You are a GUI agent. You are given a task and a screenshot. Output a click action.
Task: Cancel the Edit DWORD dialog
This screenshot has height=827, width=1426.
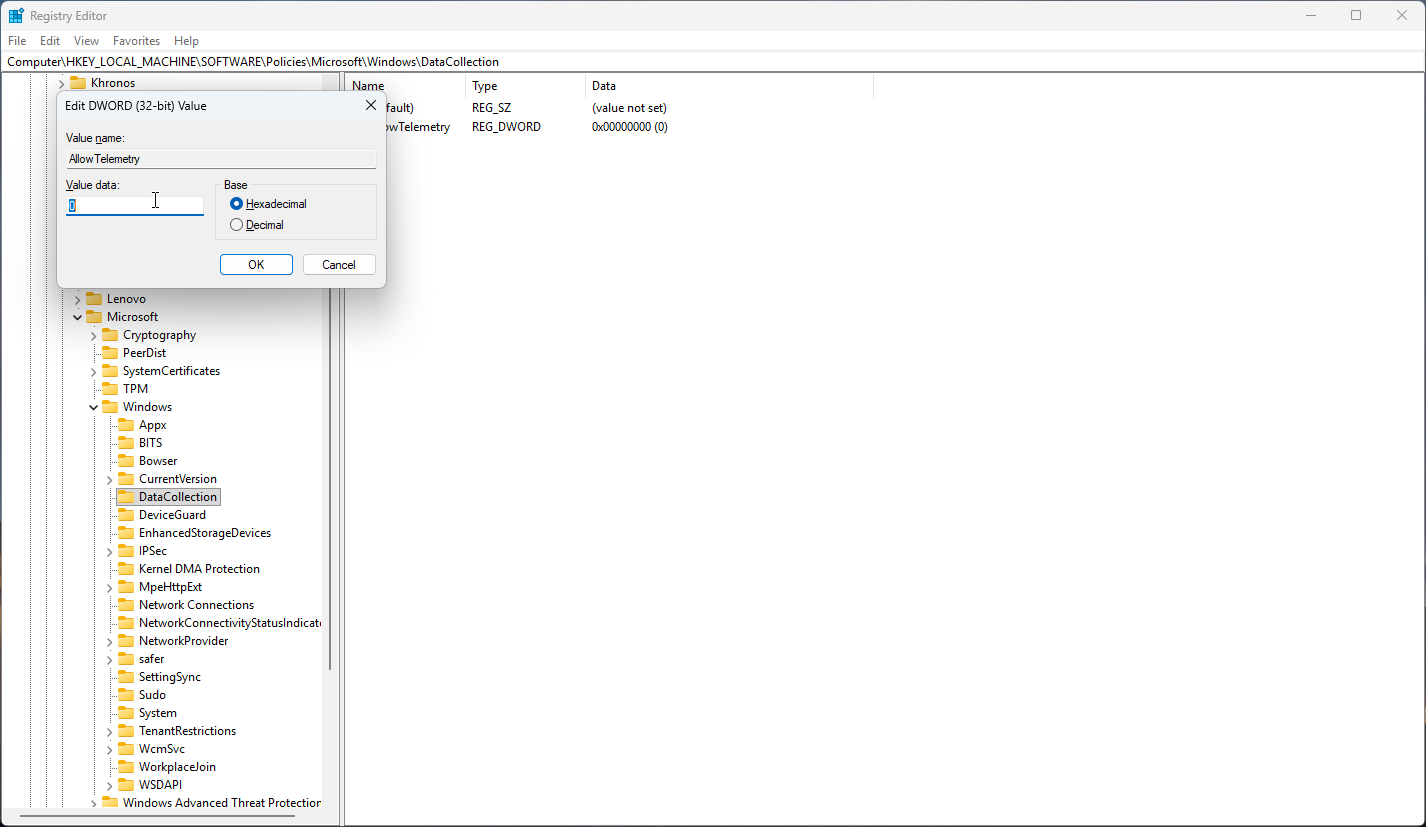339,265
